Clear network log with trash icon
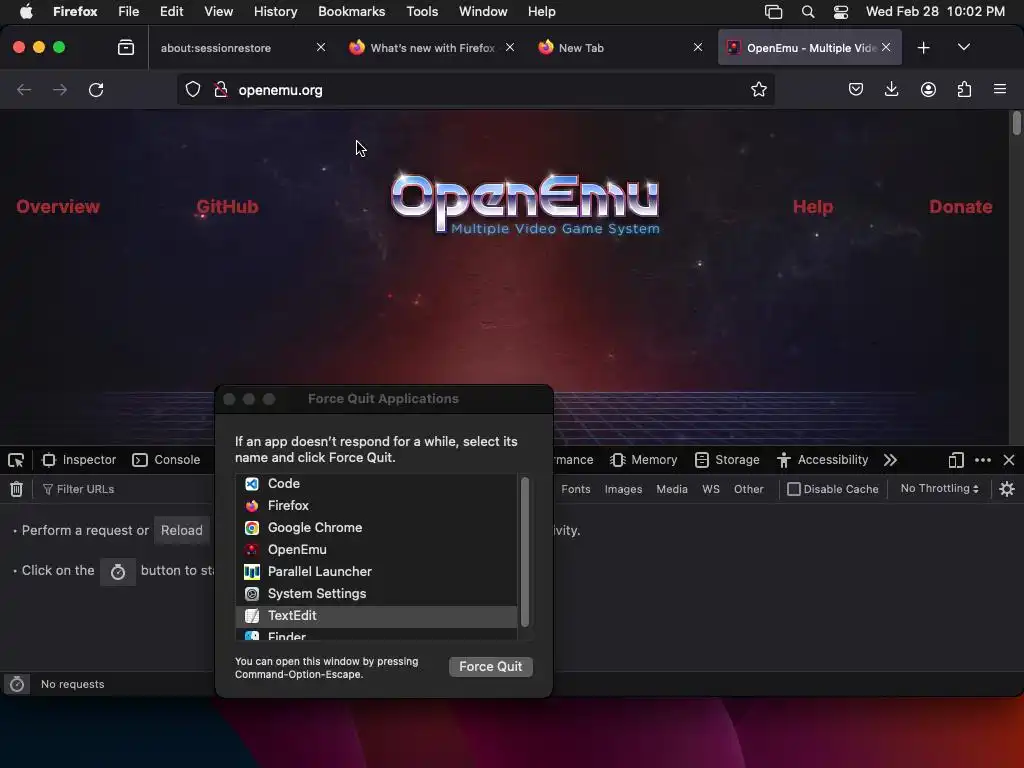The height and width of the screenshot is (768, 1024). click(16, 488)
